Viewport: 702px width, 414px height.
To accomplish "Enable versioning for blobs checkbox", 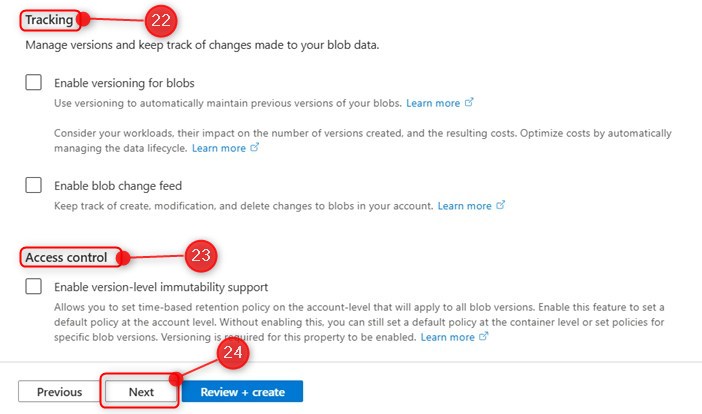I will [x=34, y=83].
